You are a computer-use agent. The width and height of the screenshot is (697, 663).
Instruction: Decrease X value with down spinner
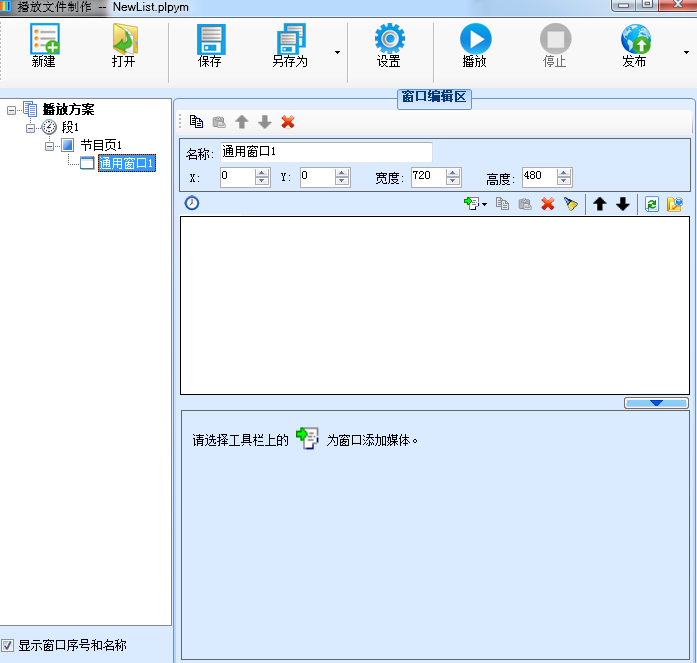pyautogui.click(x=262, y=181)
